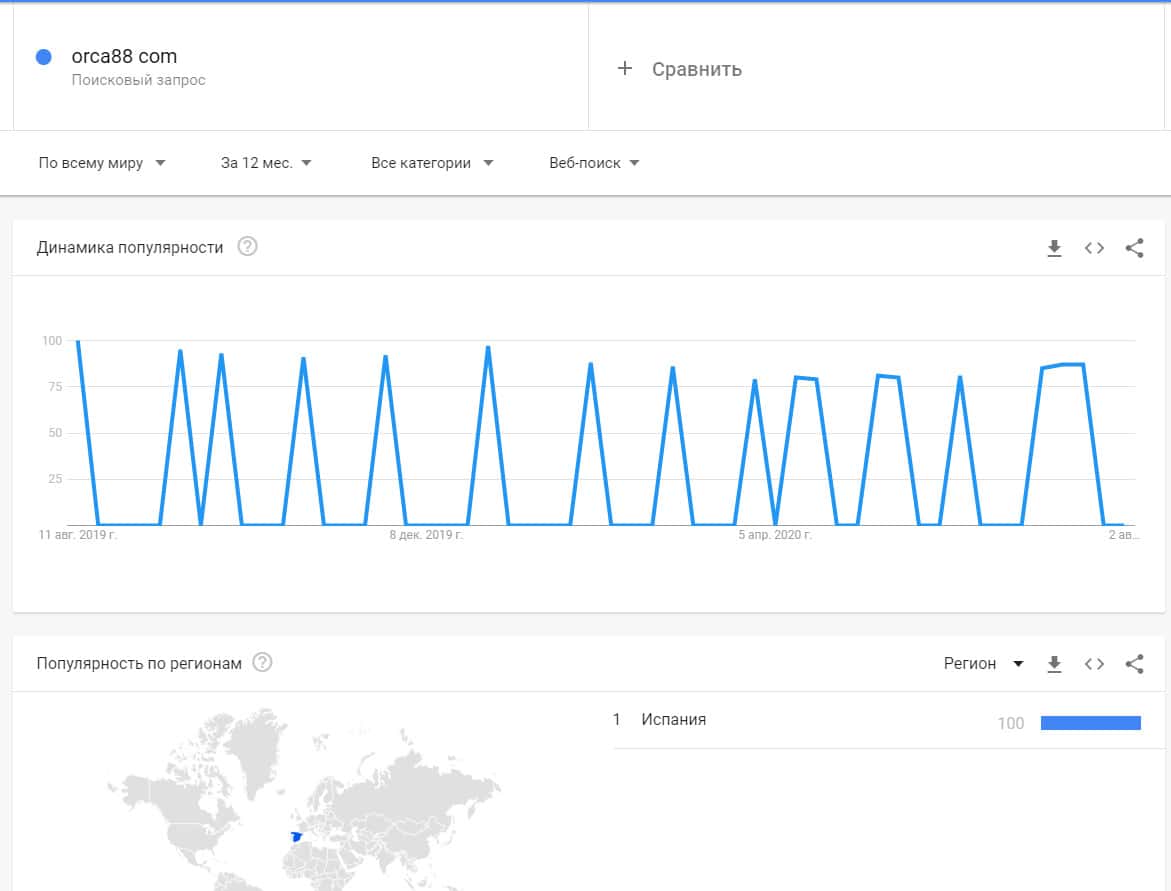Download the interest over time chart data
This screenshot has height=891, width=1171.
coord(1054,248)
